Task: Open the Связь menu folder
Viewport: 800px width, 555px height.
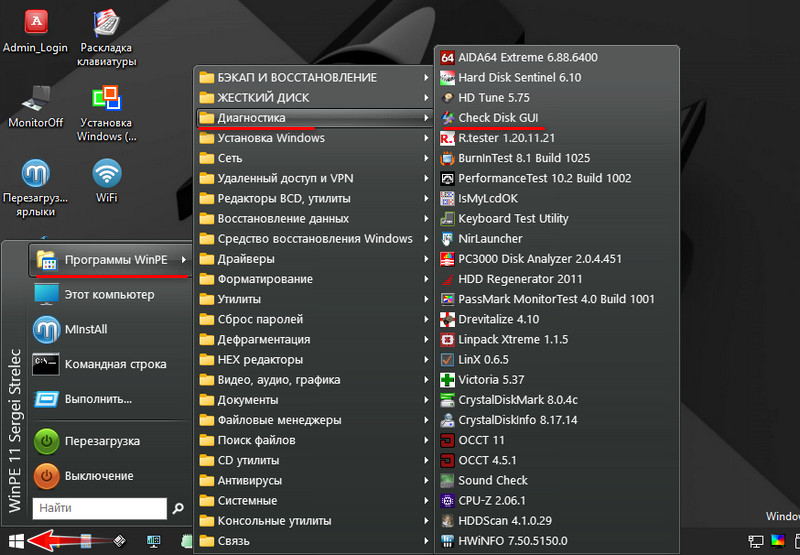Action: click(x=314, y=541)
